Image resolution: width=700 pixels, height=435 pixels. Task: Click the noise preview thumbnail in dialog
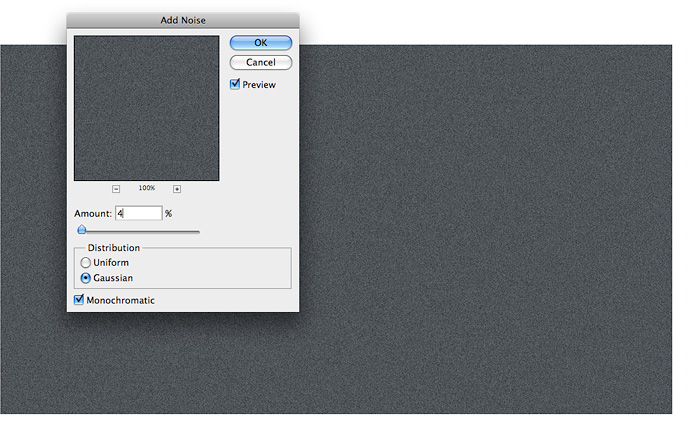point(146,108)
